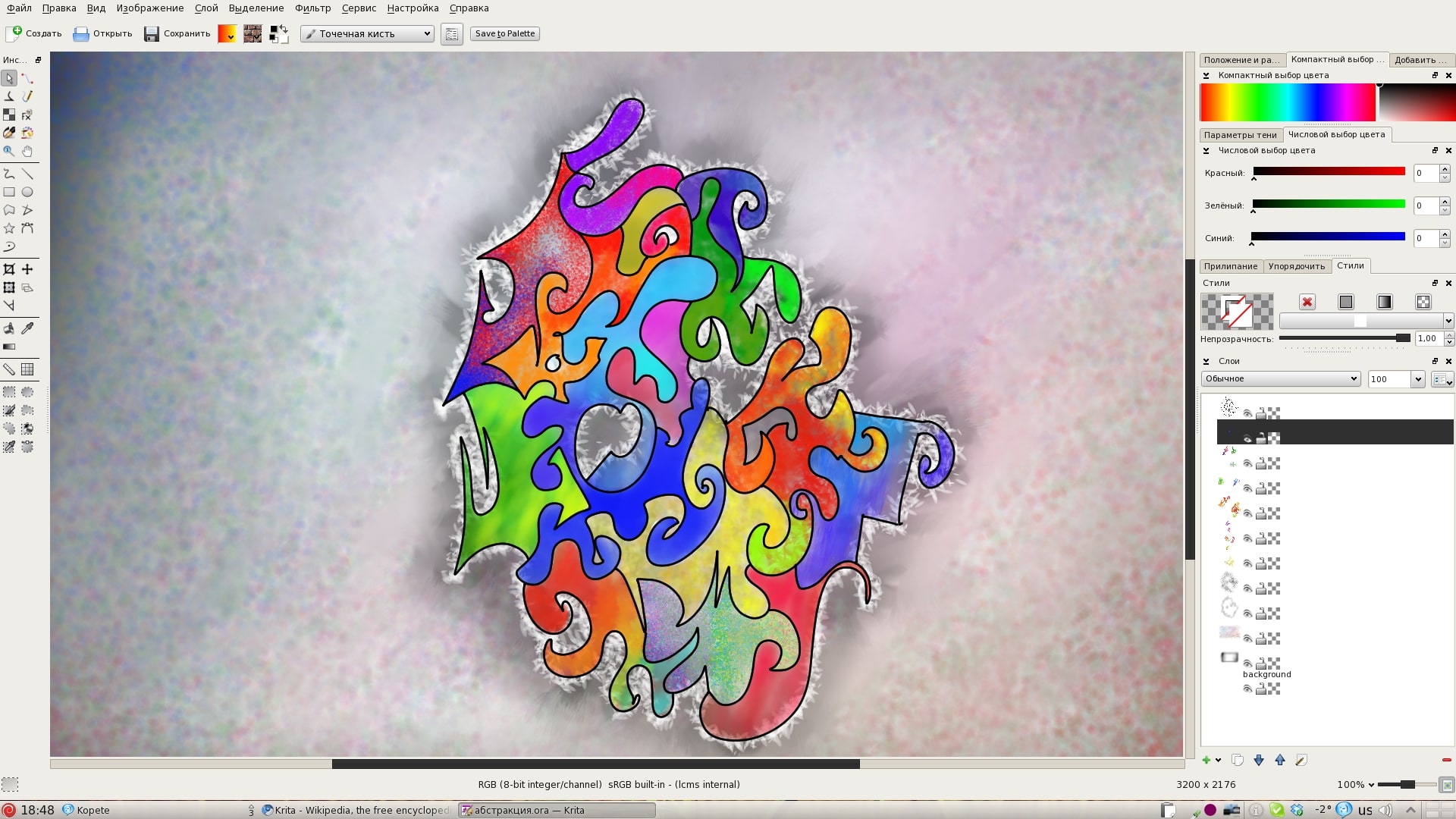Screen dimensions: 1456x819
Task: Hide the background layer with its eye toggle
Action: click(1247, 664)
